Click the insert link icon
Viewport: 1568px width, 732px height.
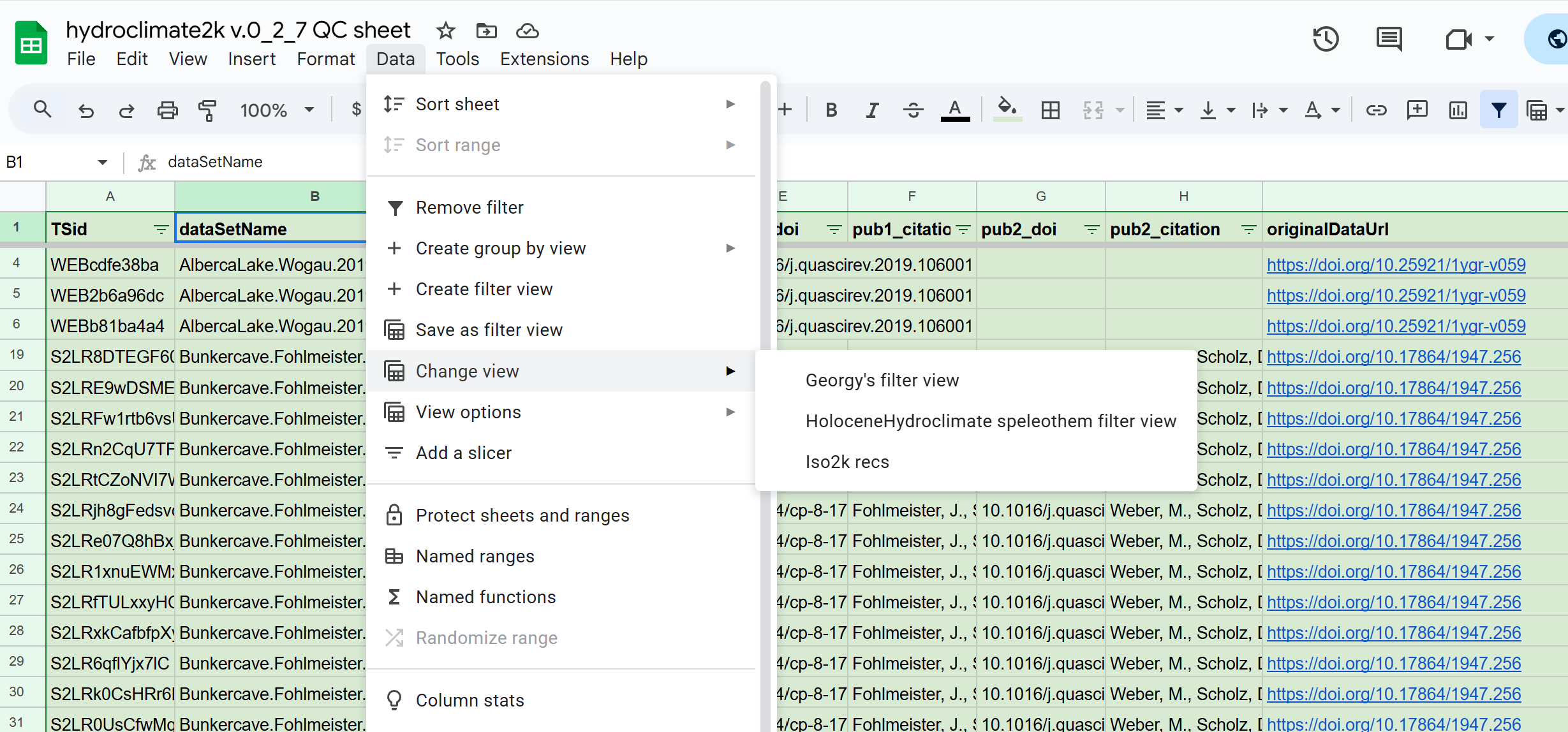pyautogui.click(x=1376, y=110)
